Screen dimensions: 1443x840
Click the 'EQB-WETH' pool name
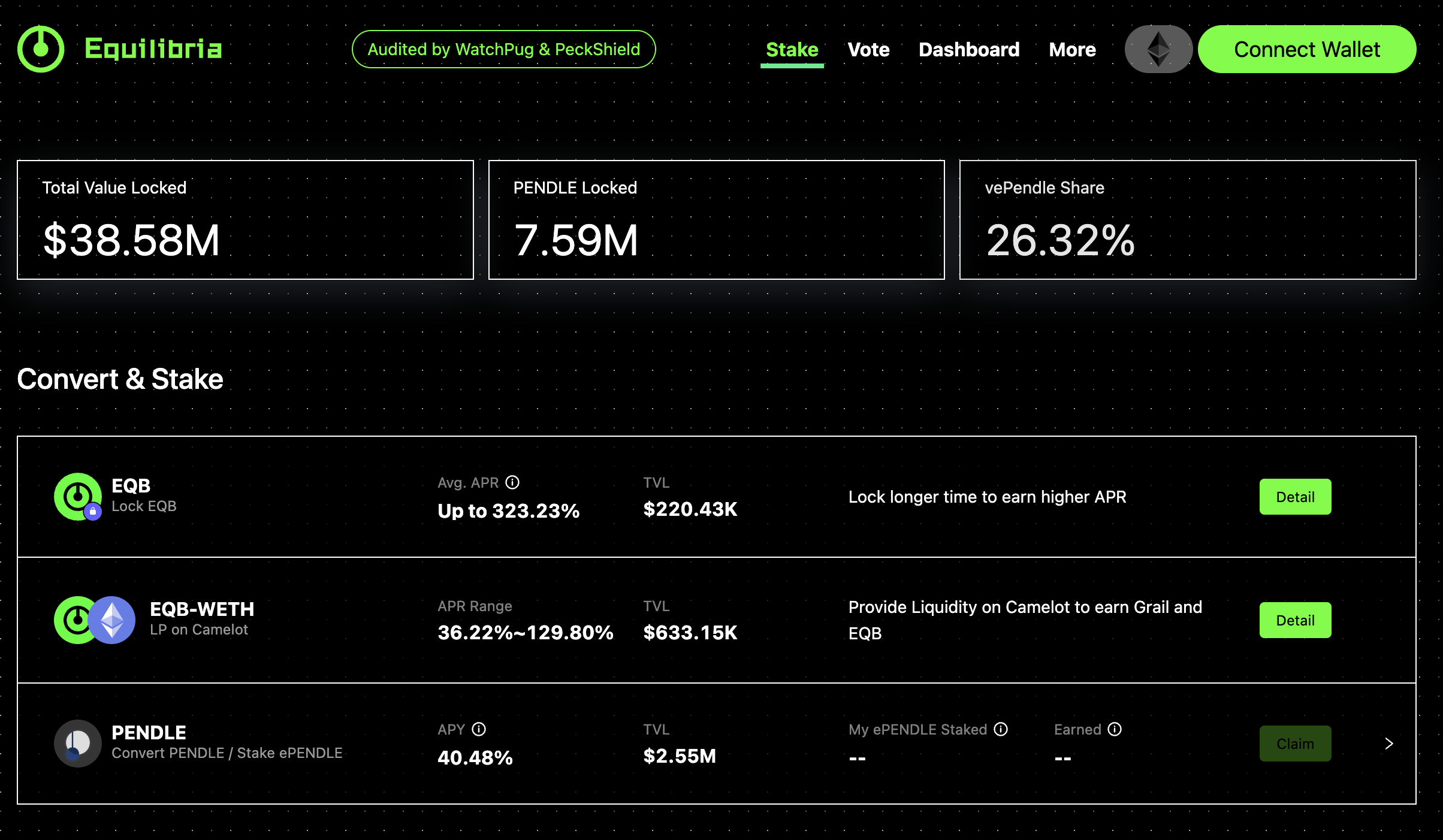[202, 609]
